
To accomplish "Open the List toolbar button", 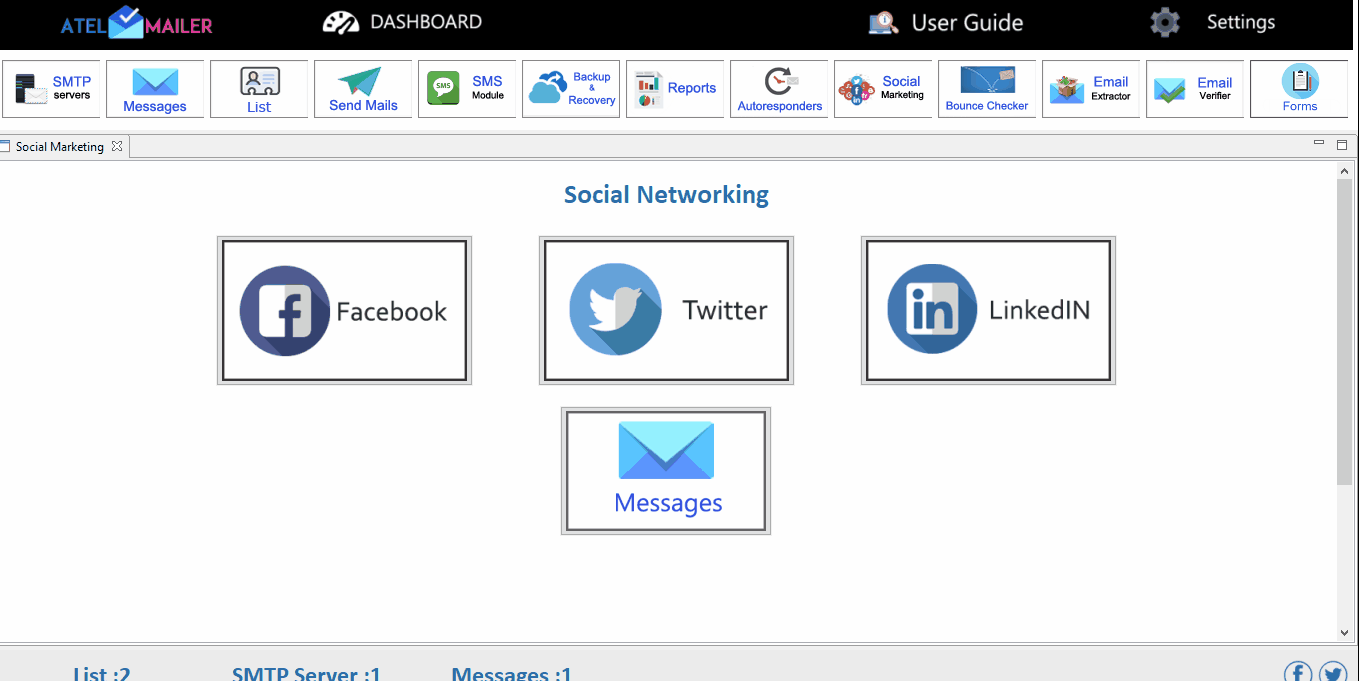I will coord(259,89).
